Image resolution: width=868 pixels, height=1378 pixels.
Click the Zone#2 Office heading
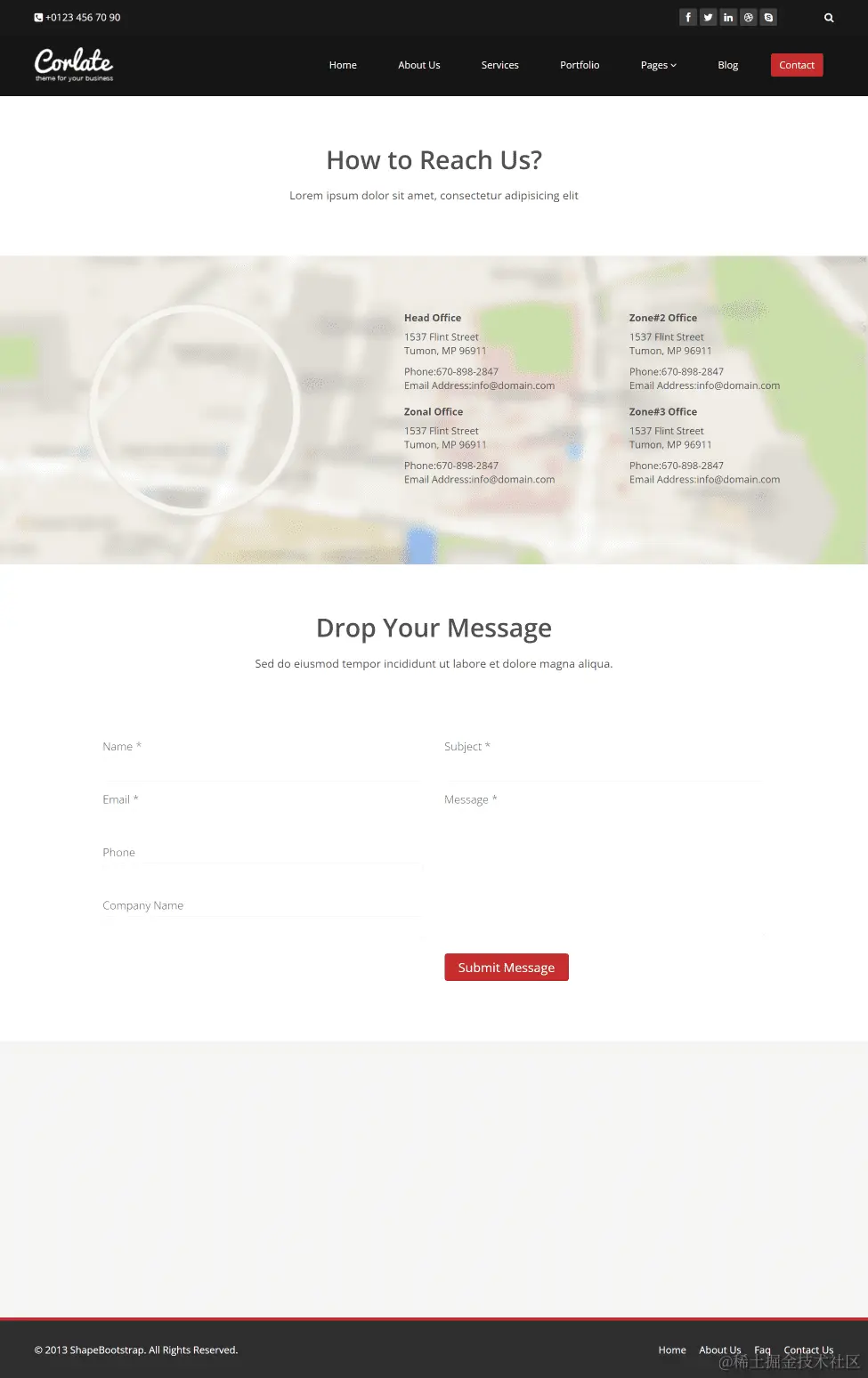(x=663, y=318)
